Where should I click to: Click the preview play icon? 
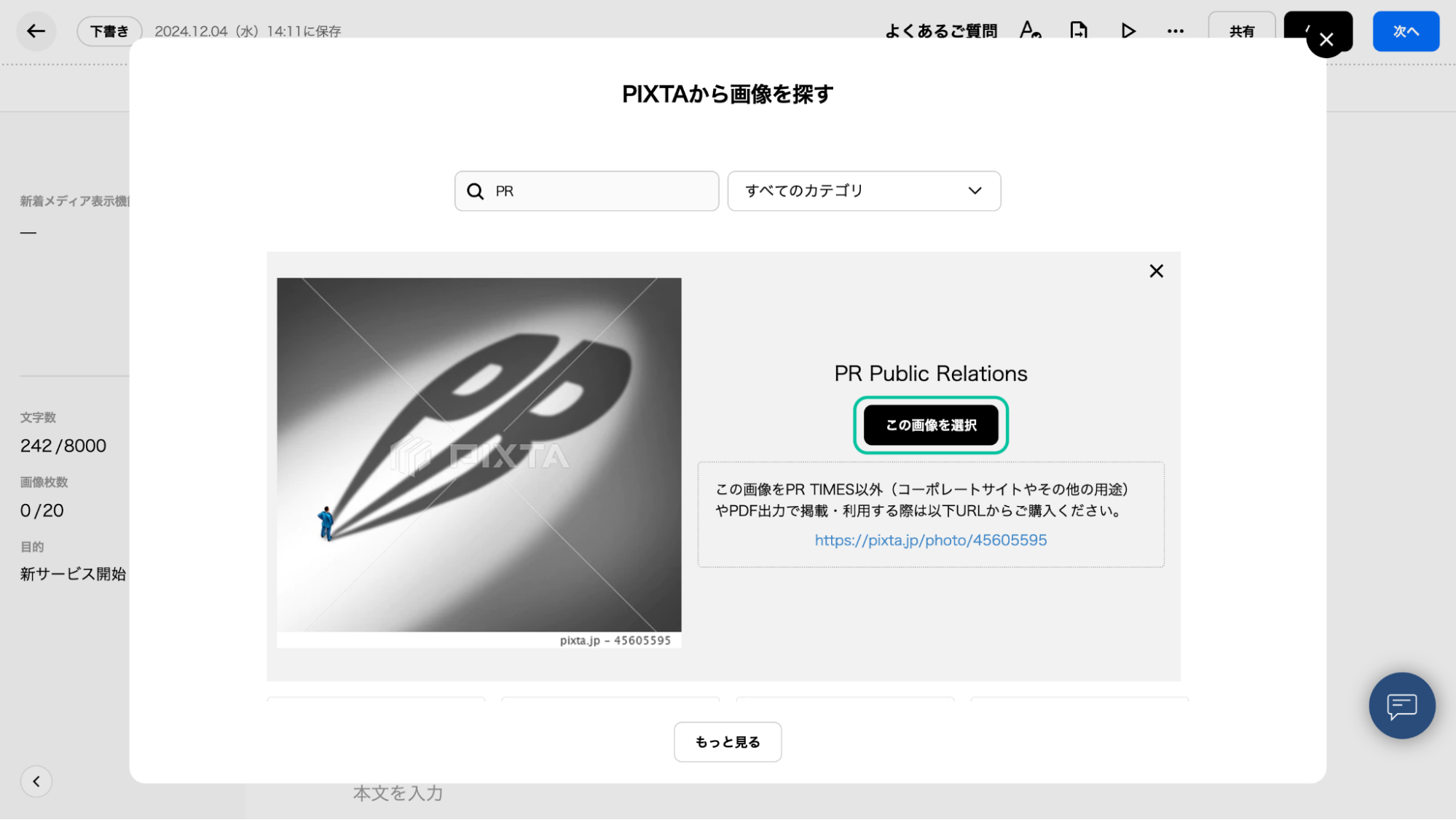tap(1128, 31)
